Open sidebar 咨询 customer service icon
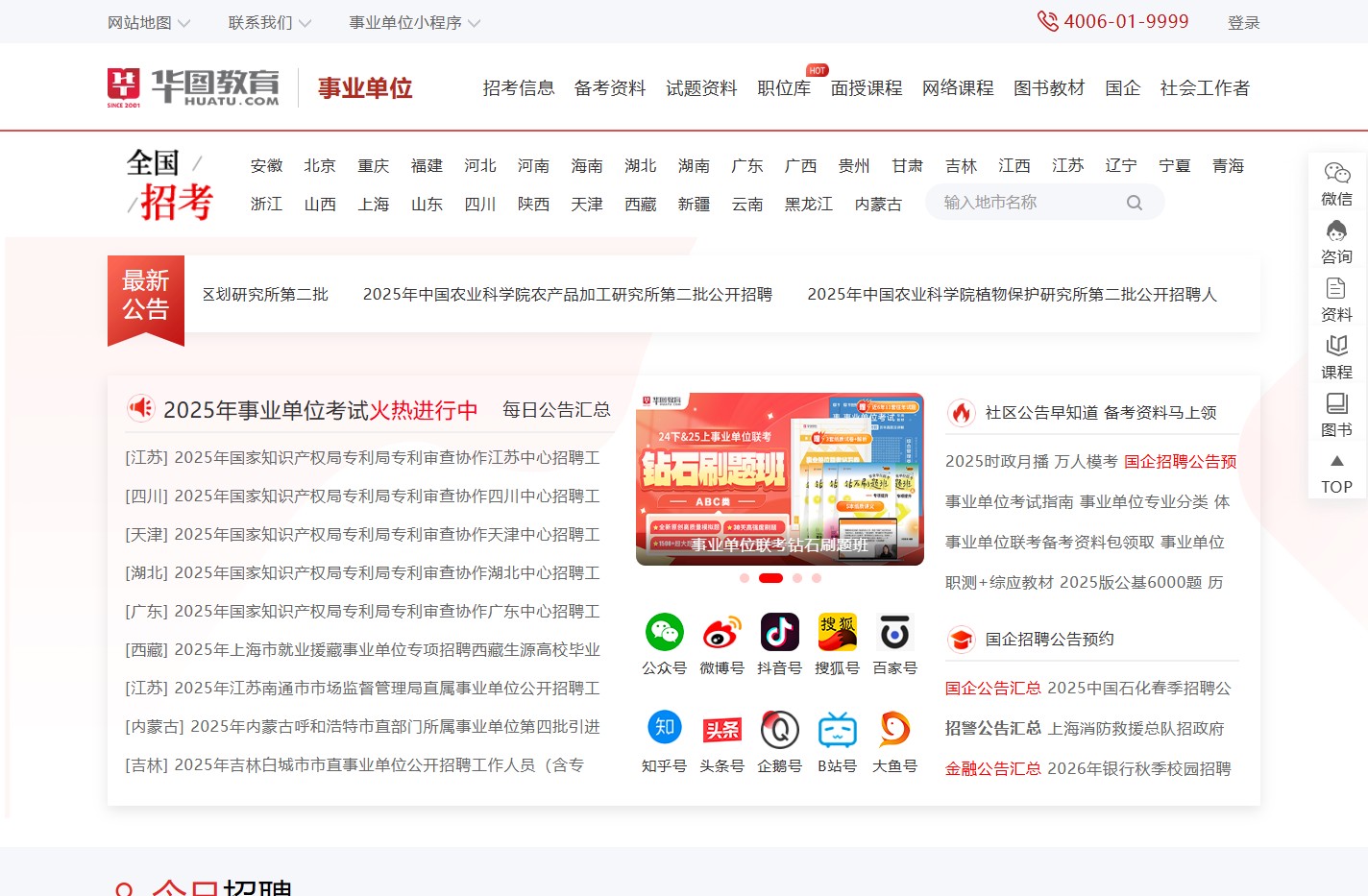This screenshot has height=896, width=1368. click(x=1336, y=230)
